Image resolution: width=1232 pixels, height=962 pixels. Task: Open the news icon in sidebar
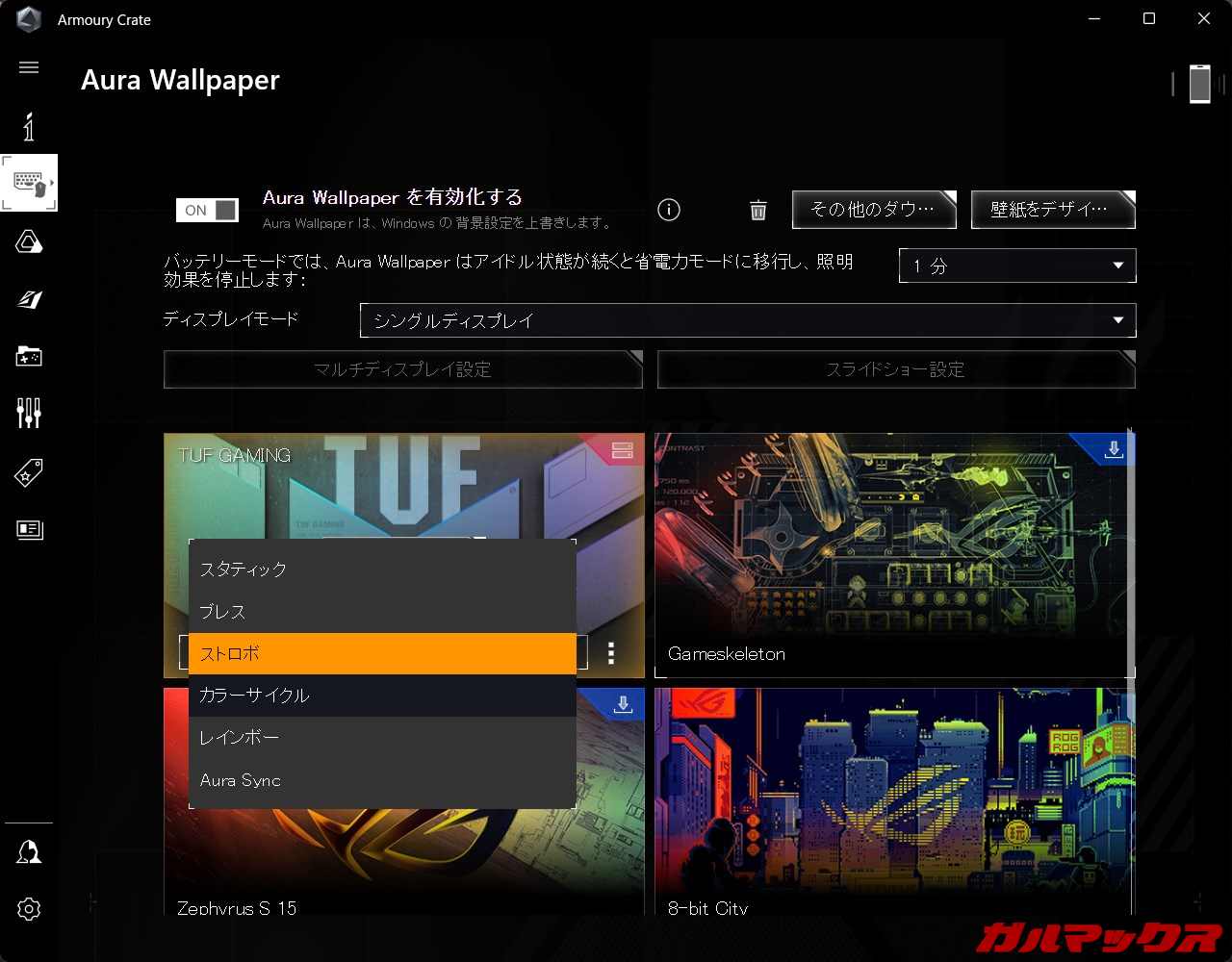coord(29,530)
